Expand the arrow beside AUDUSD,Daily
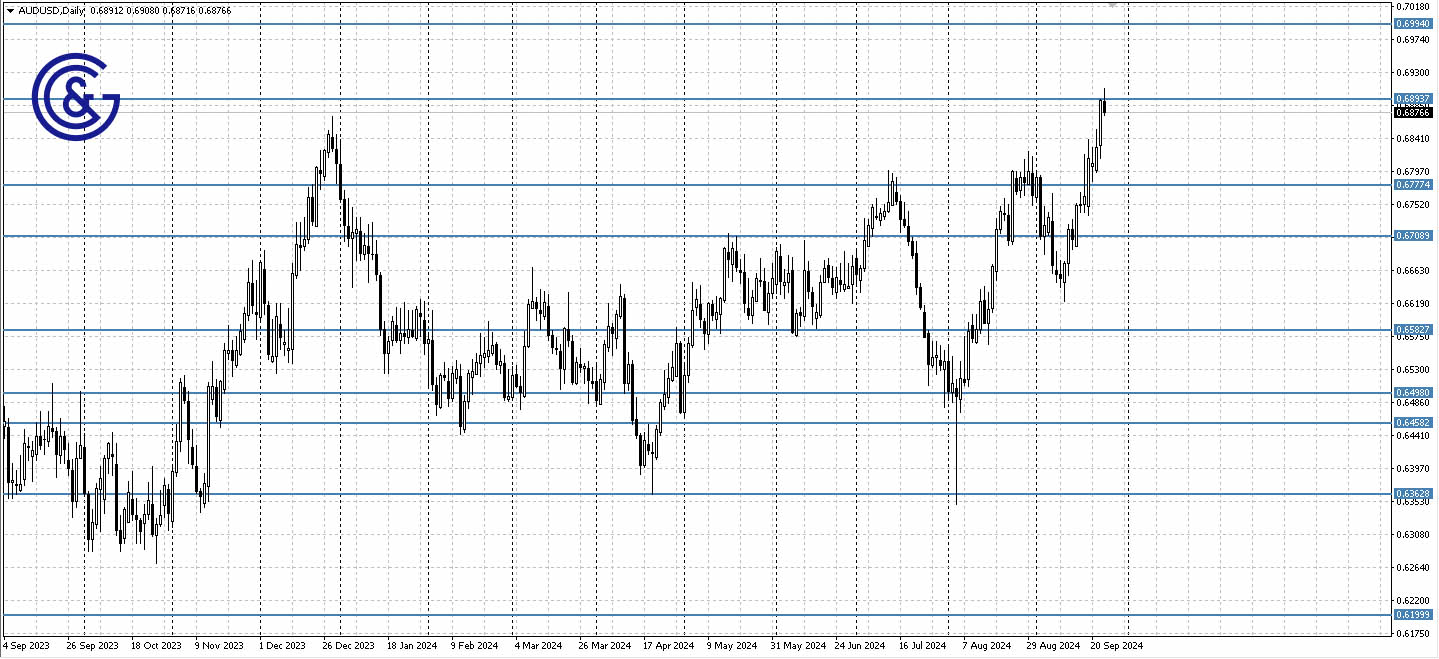1439x659 pixels. (10, 9)
